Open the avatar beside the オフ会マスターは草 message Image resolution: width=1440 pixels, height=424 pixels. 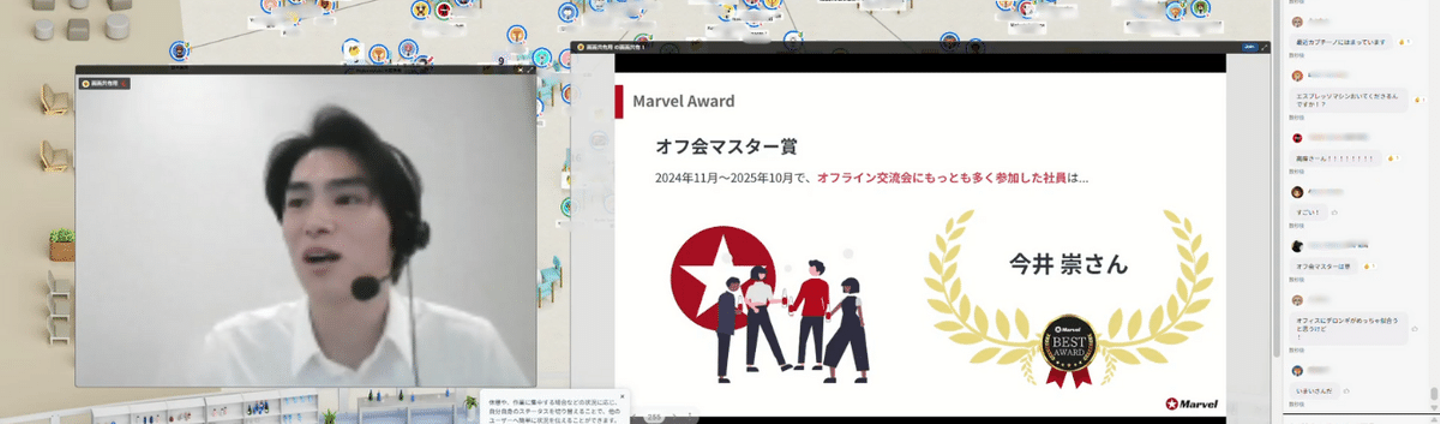1297,246
